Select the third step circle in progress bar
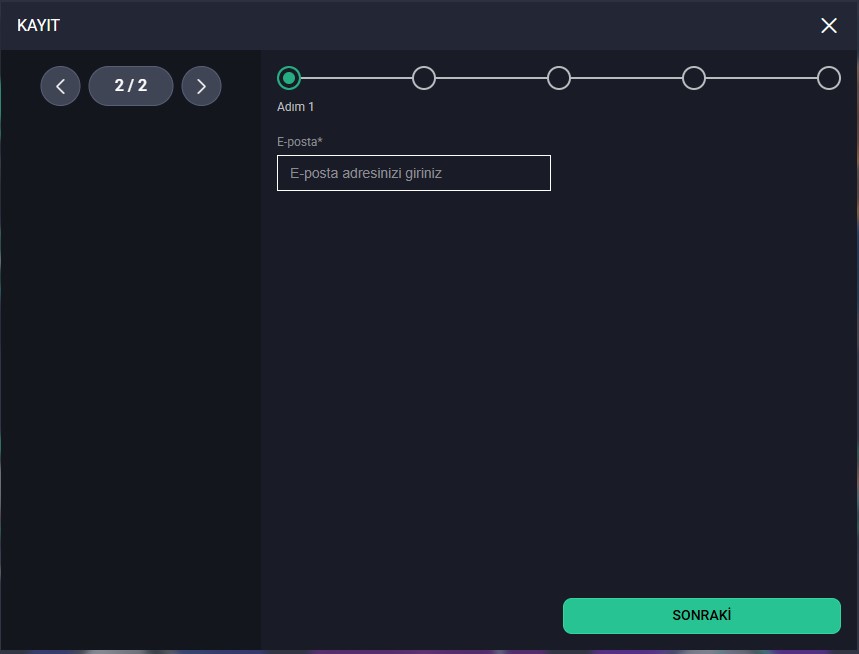Viewport: 859px width, 654px height. tap(559, 78)
